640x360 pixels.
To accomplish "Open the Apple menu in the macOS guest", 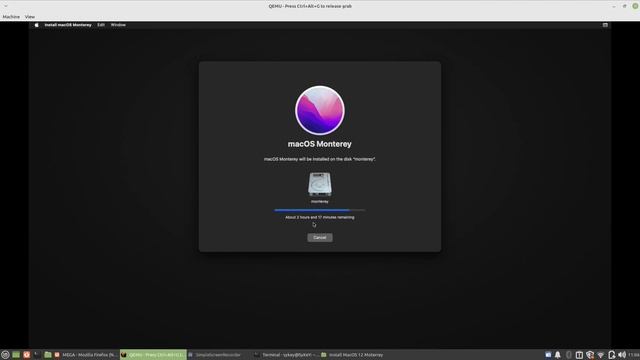I will [x=36, y=25].
